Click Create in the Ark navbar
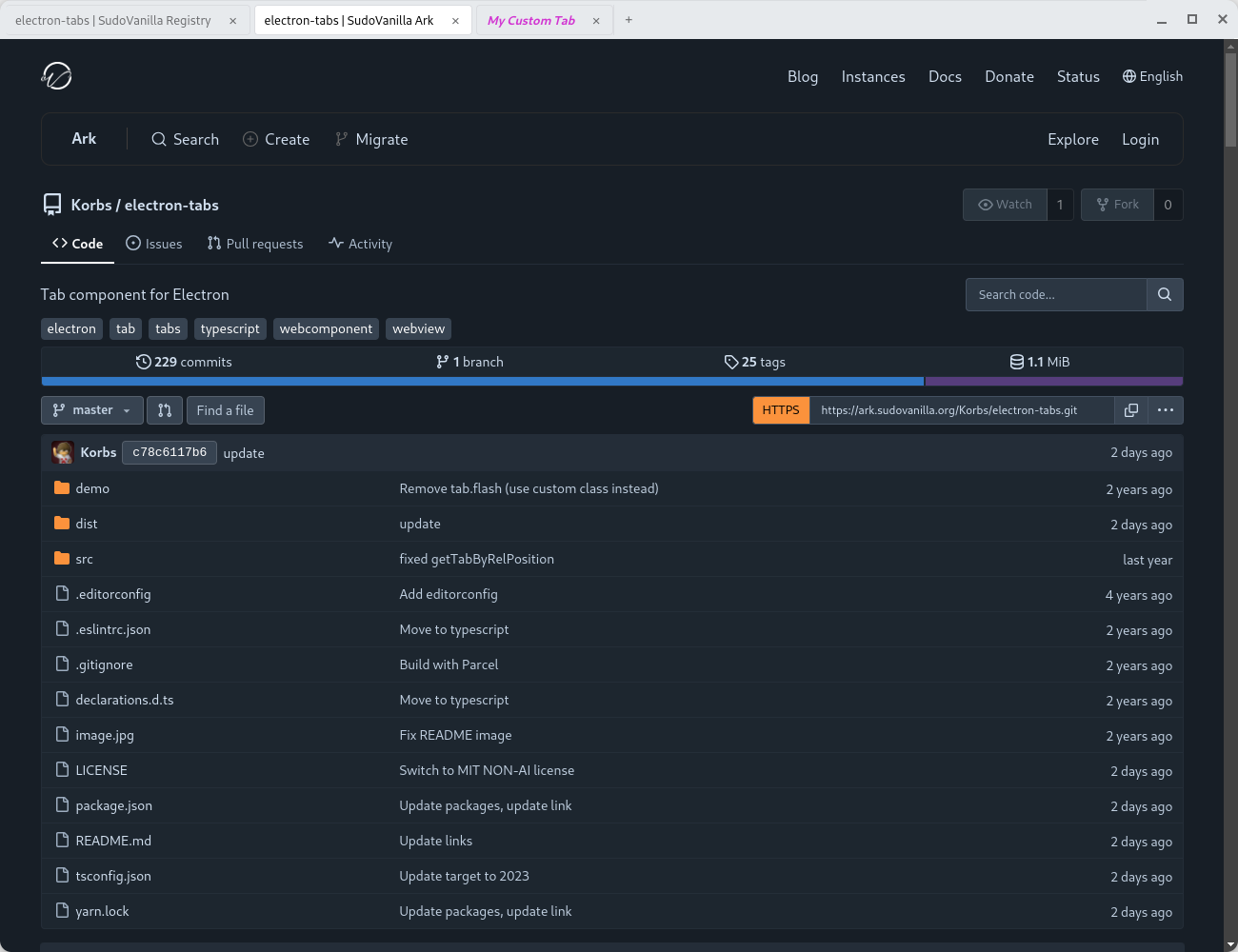Screen dimensions: 1238x952 (x=276, y=139)
